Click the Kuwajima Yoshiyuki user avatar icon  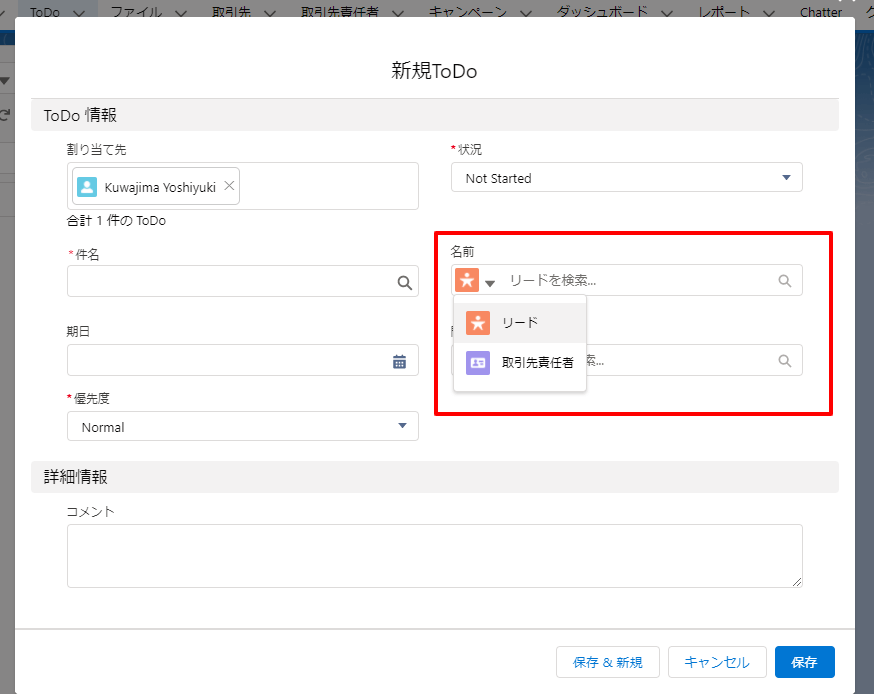click(87, 187)
